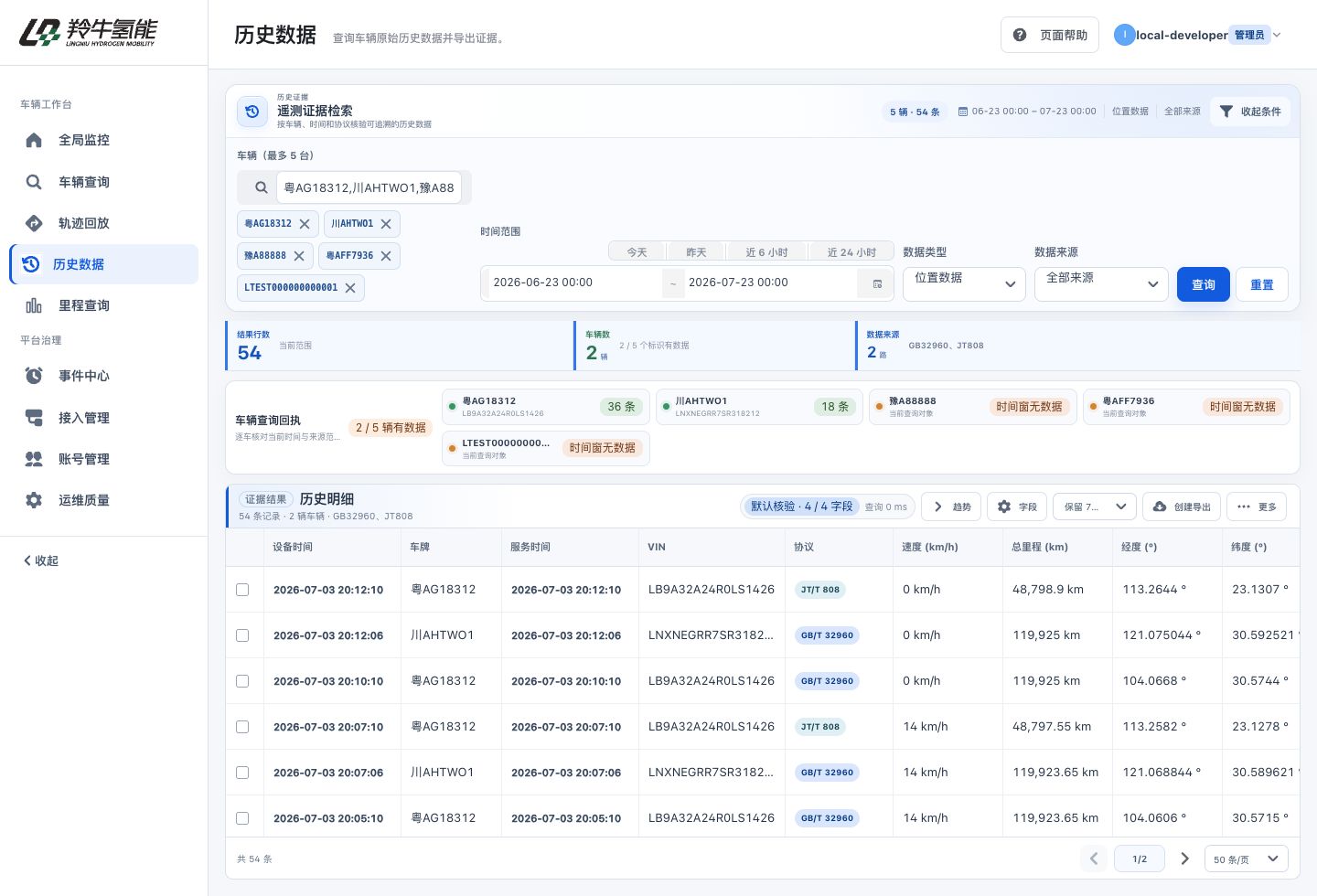This screenshot has width=1317, height=896.
Task: Click the magnifier icon beside 车辆查询
Action: [34, 182]
